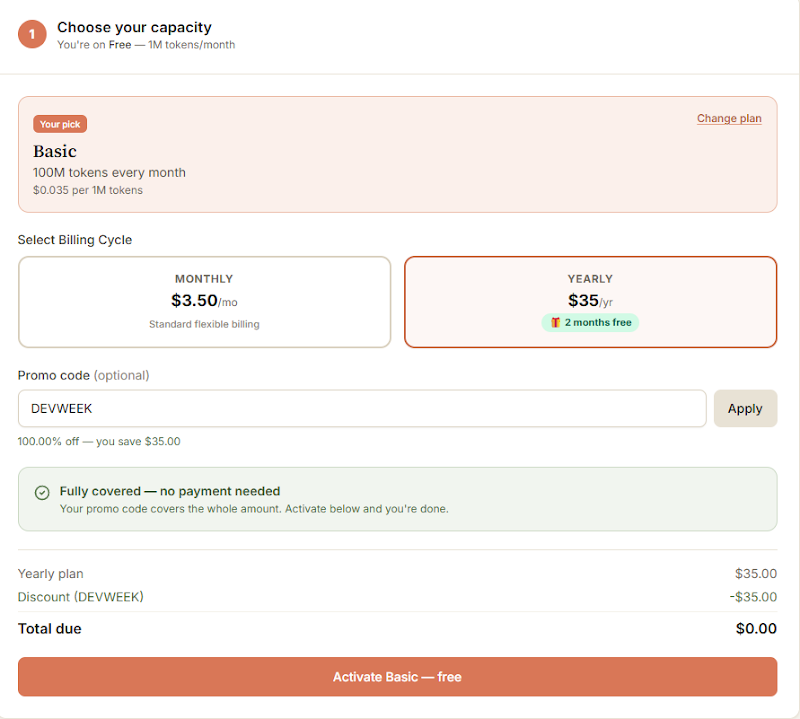This screenshot has height=719, width=800.
Task: Click the Fully covered — no payment needed heading
Action: click(x=170, y=491)
